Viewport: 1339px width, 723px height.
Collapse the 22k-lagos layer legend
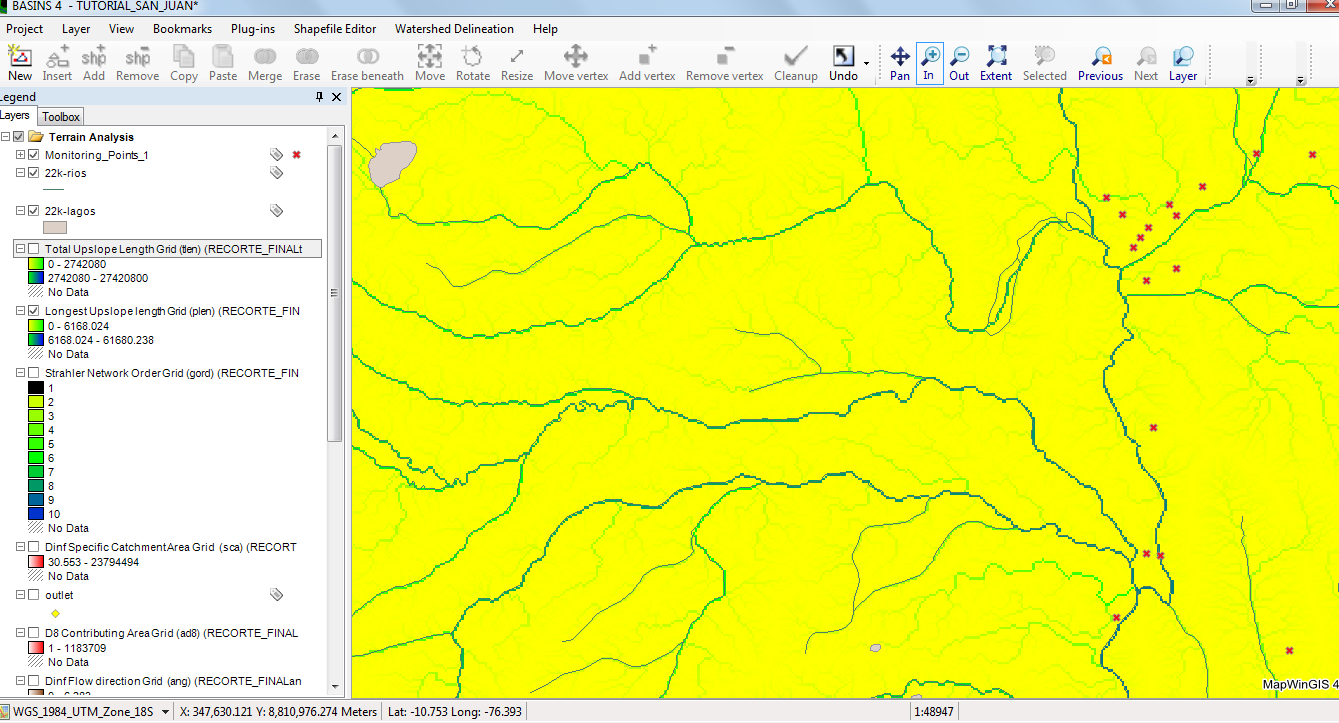coord(21,211)
